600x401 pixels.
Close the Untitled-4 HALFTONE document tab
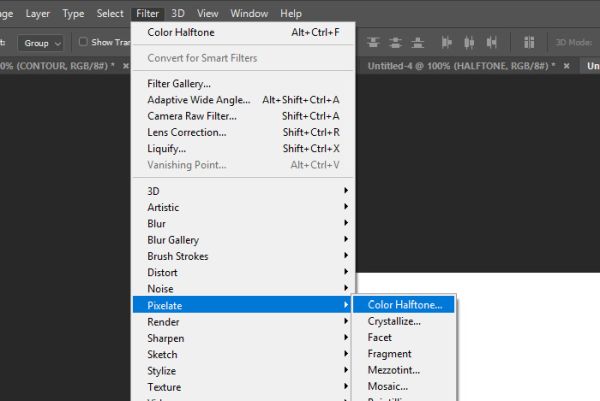567,66
